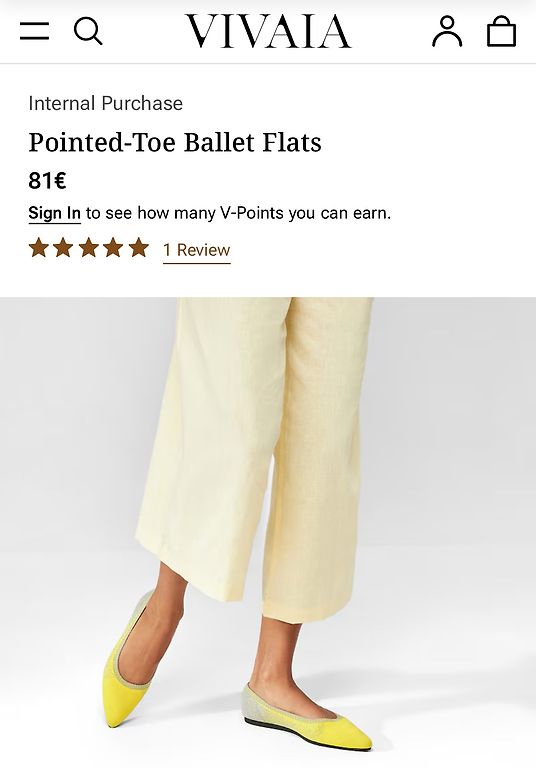Click the Sign In link
This screenshot has height=768, width=536.
[x=54, y=213]
